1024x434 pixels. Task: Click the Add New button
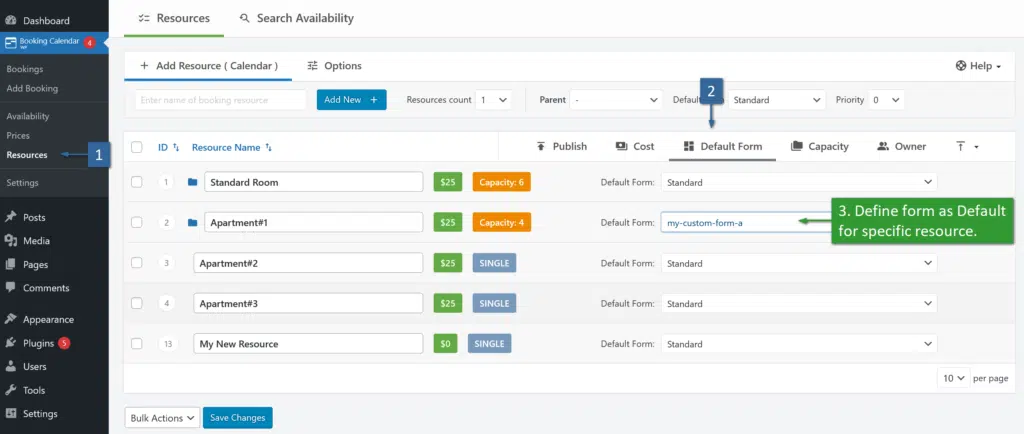pyautogui.click(x=351, y=100)
